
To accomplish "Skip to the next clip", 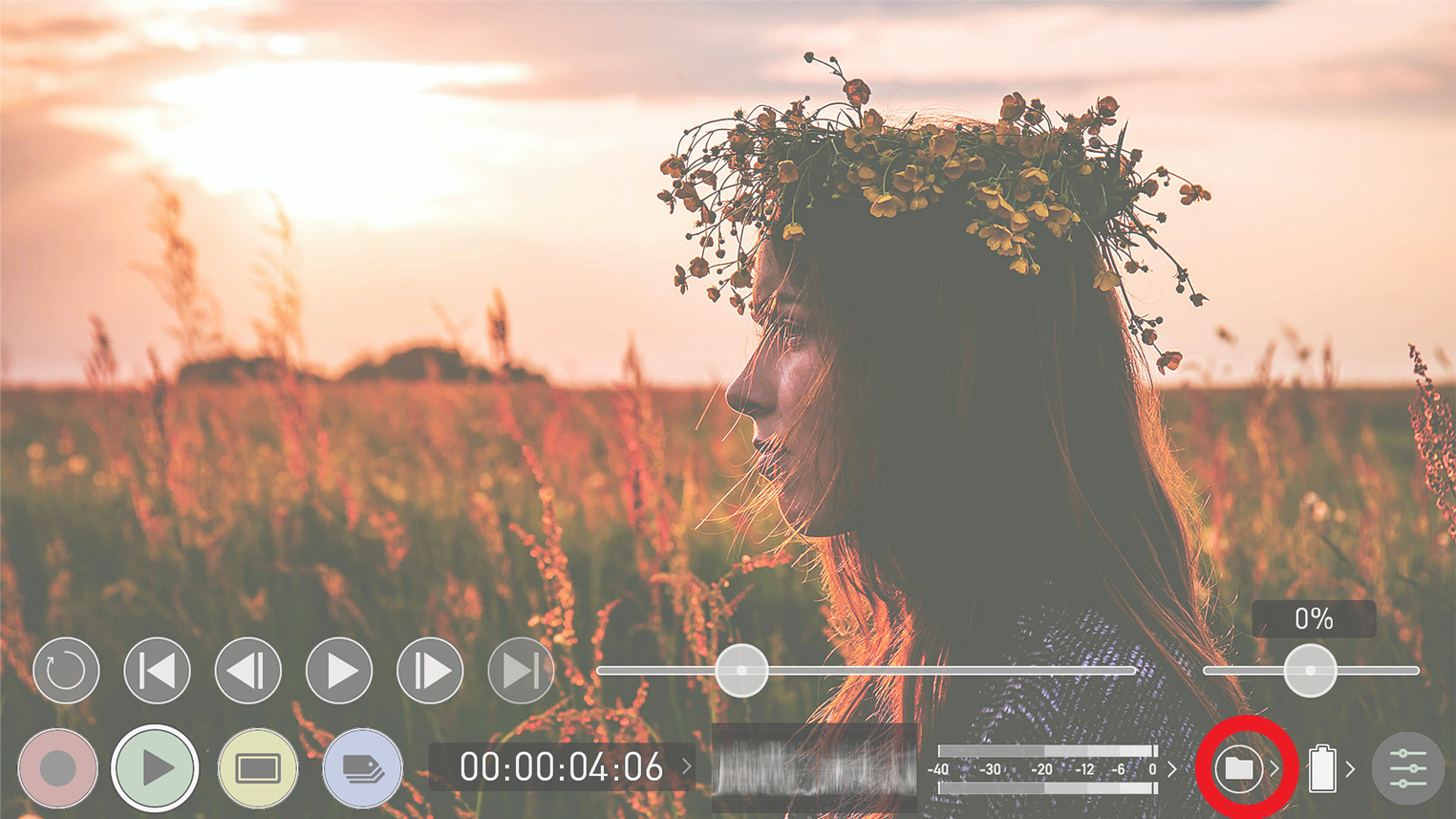I will coord(521,671).
